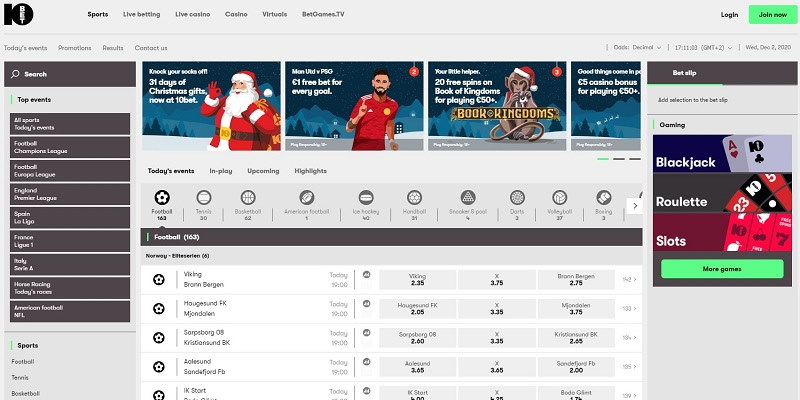The height and width of the screenshot is (400, 800).
Task: Expand 142 more markets for Viking match
Action: coord(629,280)
